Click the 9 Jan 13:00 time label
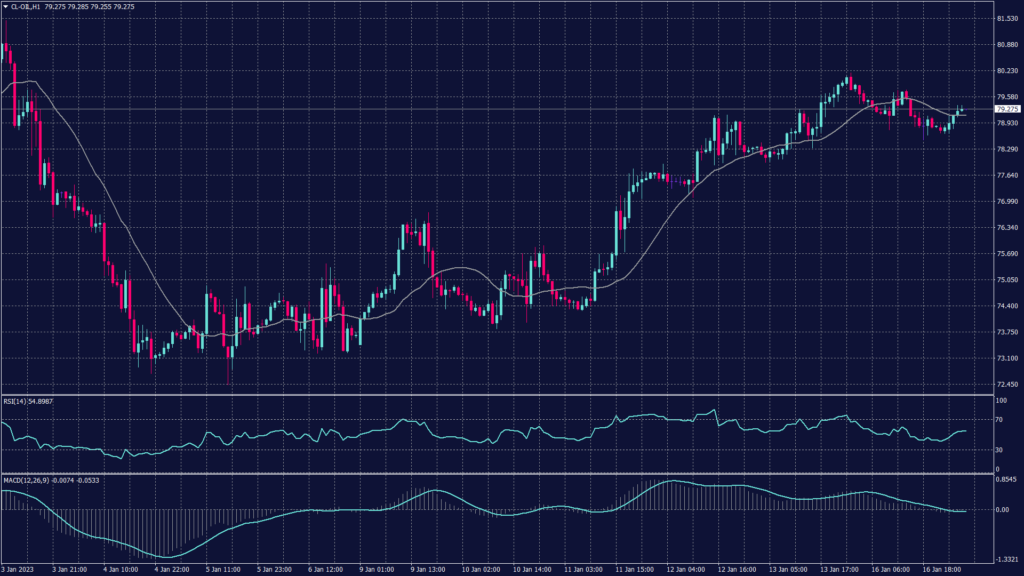The image size is (1024, 576). point(426,569)
